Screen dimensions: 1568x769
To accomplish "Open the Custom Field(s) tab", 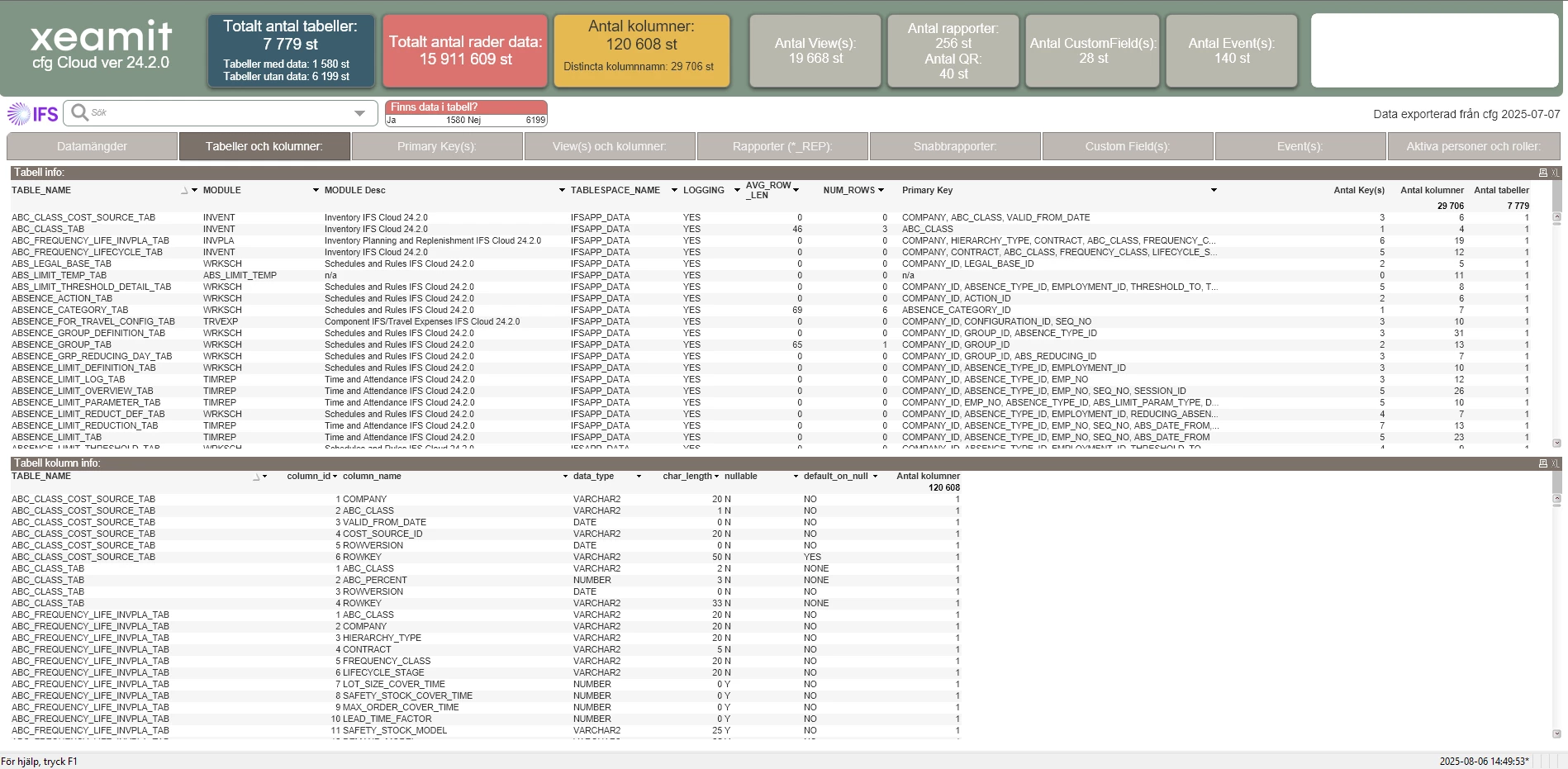I will point(1128,146).
